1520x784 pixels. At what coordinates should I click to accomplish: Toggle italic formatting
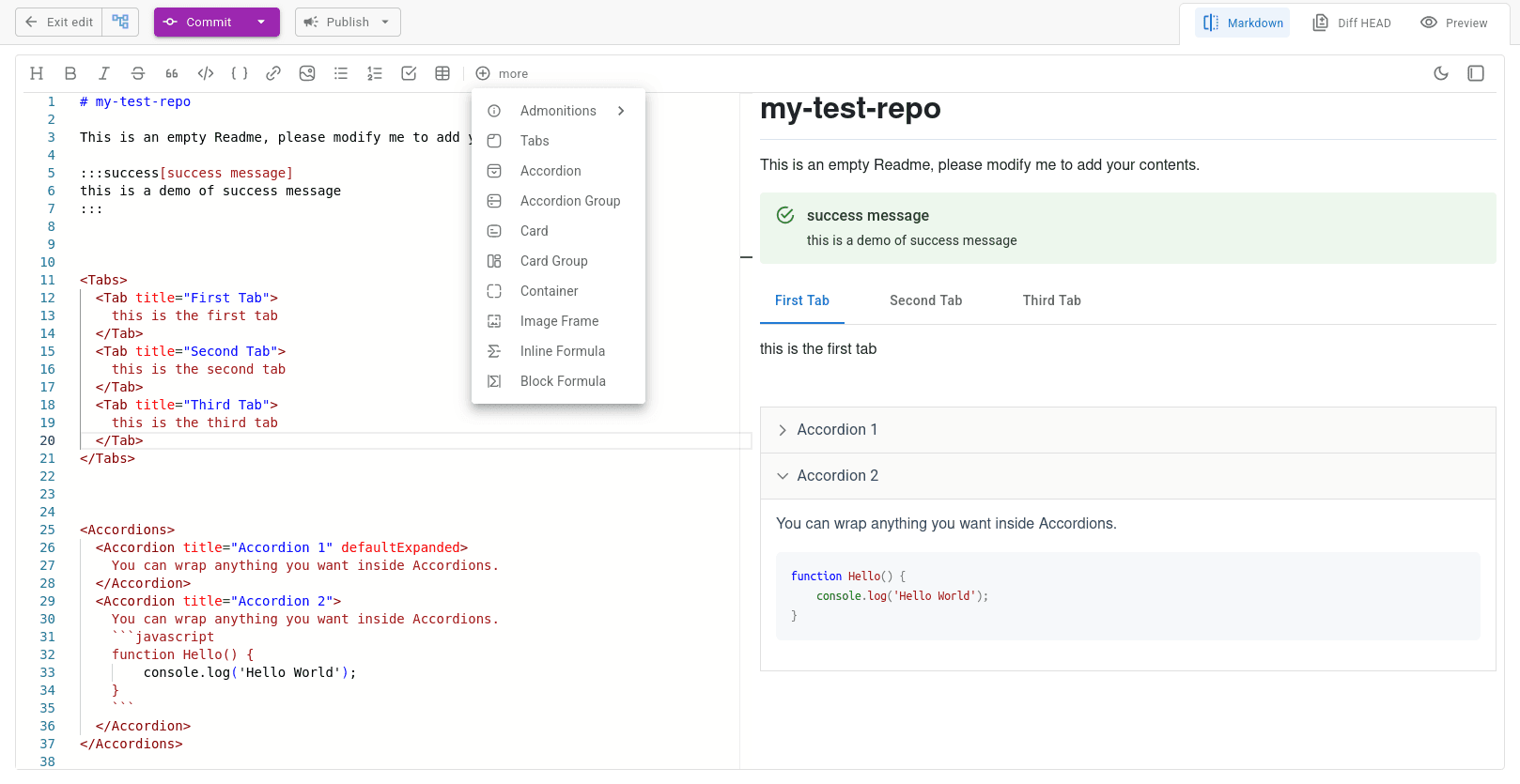(104, 73)
